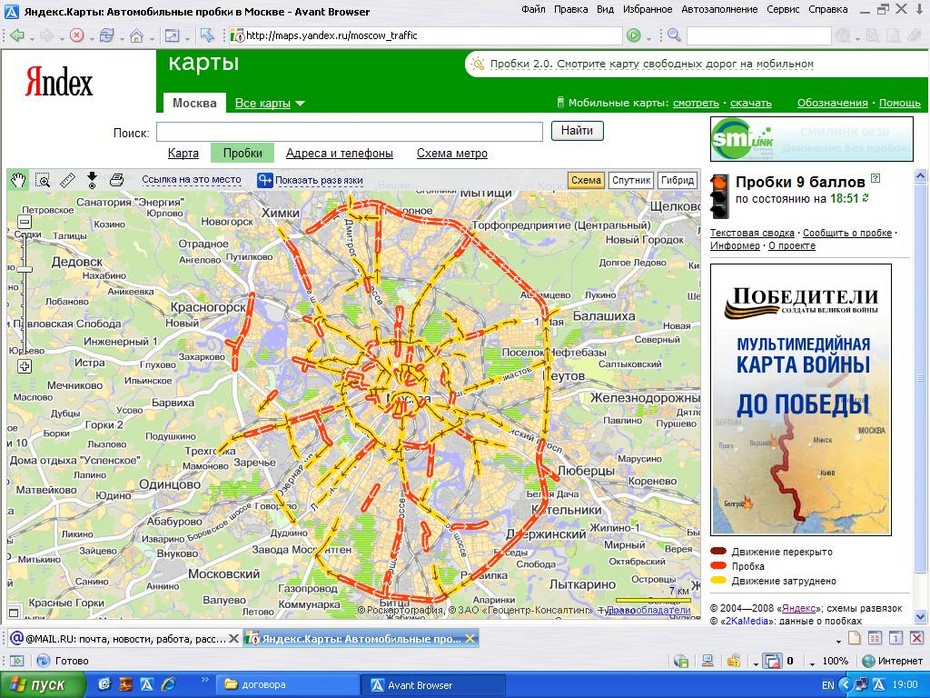
Task: Open the Автозаполнение menu
Action: pos(719,9)
